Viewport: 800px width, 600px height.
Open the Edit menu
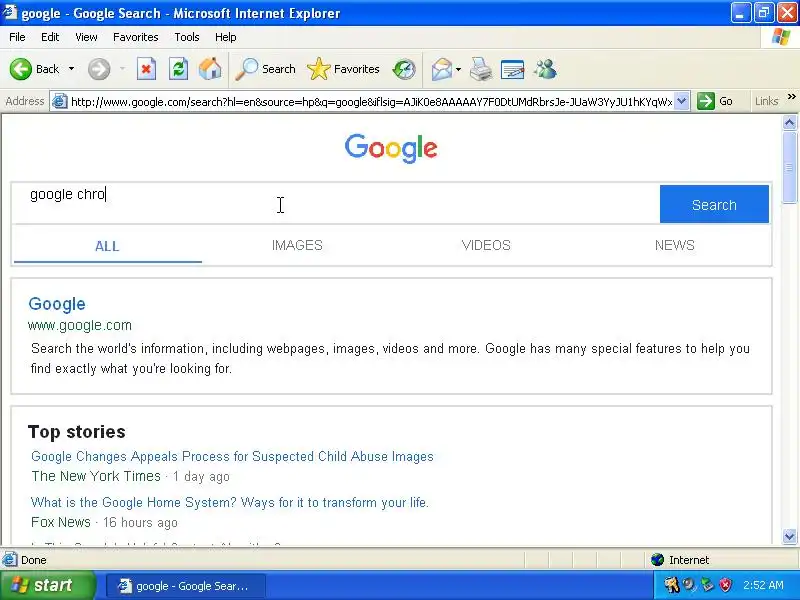pos(50,37)
